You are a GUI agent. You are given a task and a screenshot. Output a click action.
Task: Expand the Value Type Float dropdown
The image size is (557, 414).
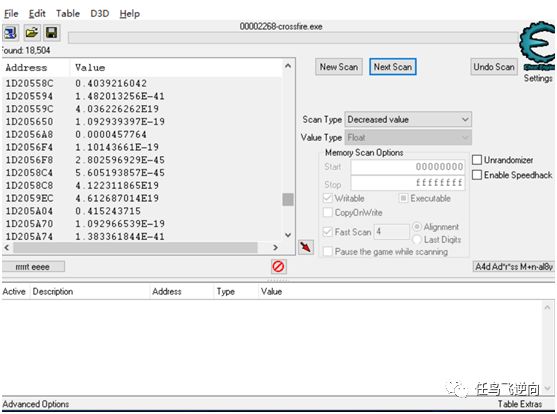pos(408,138)
